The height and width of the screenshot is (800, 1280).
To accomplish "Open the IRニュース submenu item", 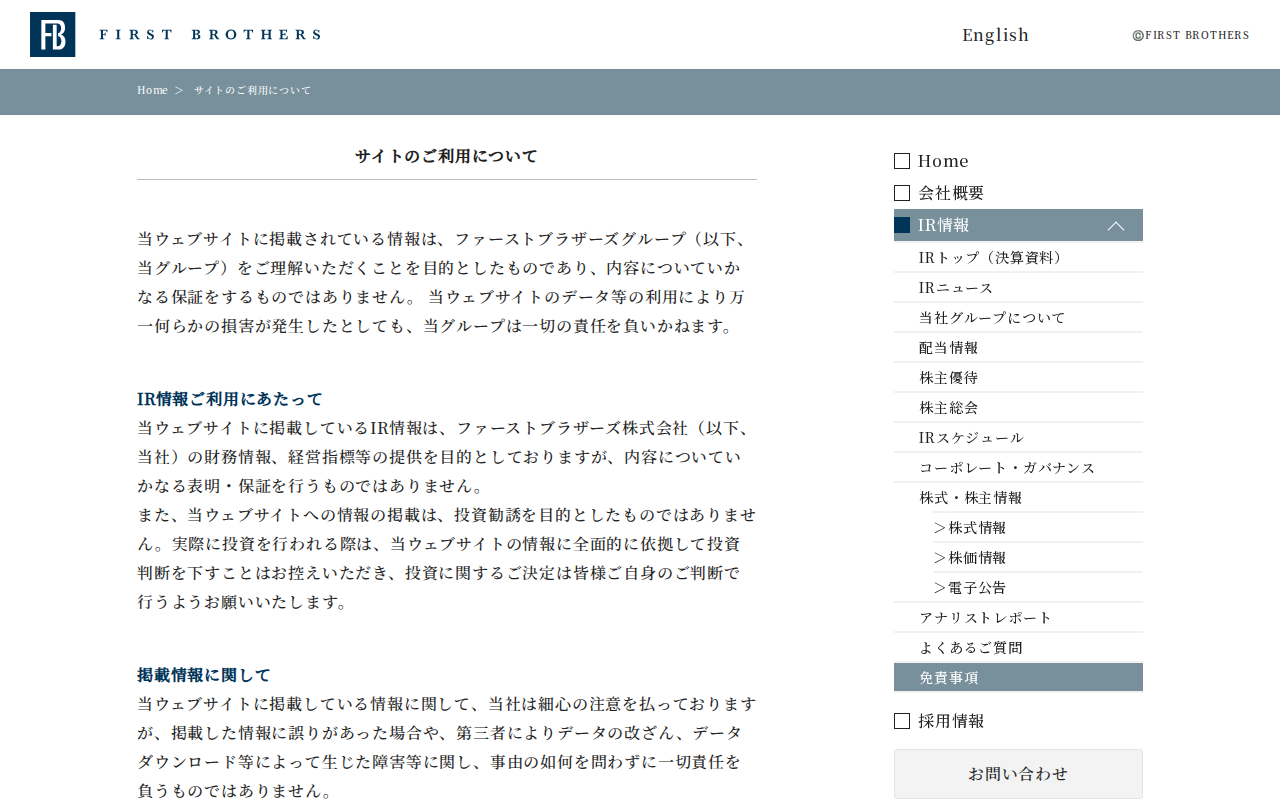I will [x=1018, y=287].
